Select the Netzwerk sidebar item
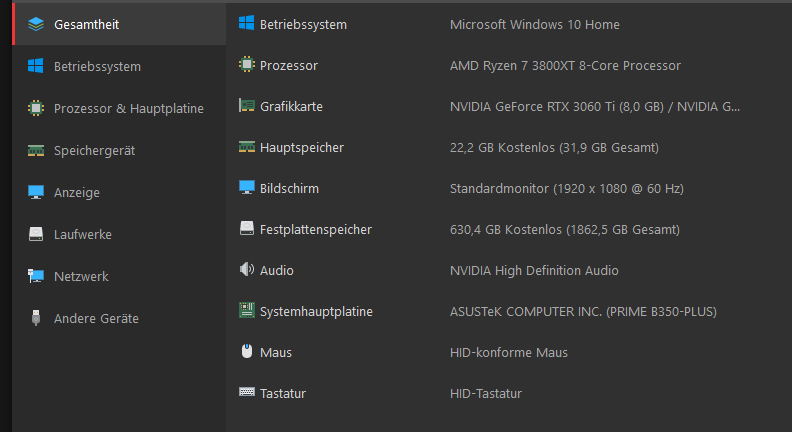Viewport: 792px width, 432px height. 119,276
